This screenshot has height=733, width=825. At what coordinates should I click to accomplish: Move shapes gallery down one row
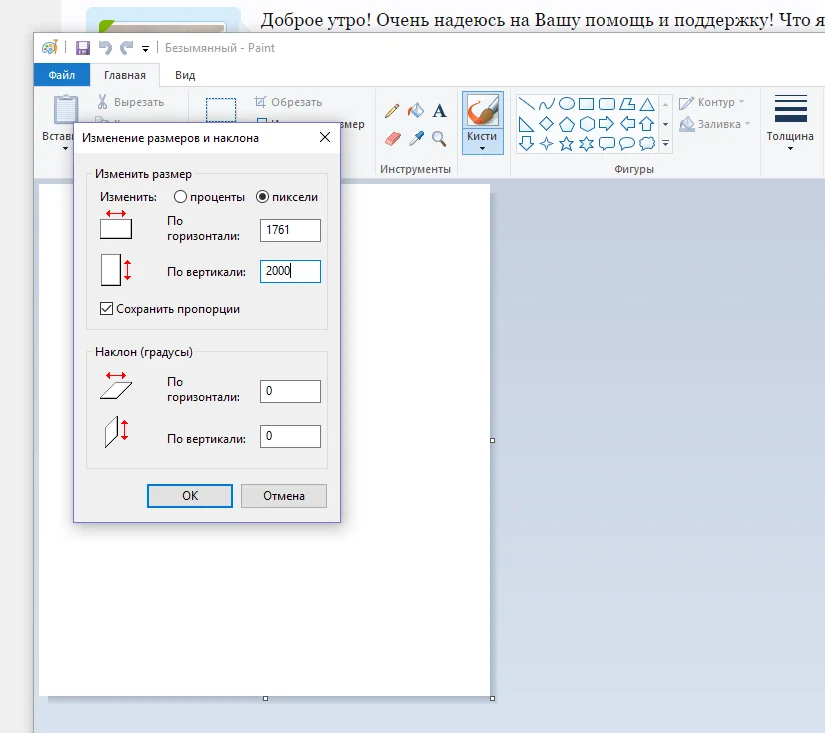665,124
